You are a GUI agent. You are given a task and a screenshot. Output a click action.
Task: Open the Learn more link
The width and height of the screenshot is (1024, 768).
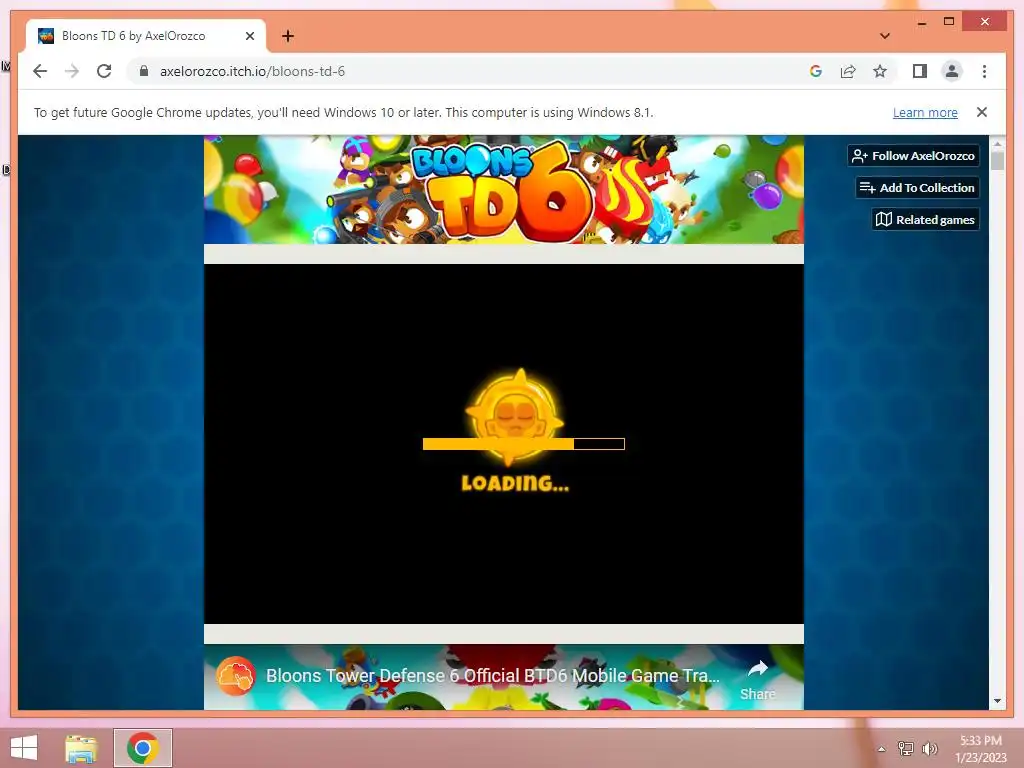click(925, 112)
